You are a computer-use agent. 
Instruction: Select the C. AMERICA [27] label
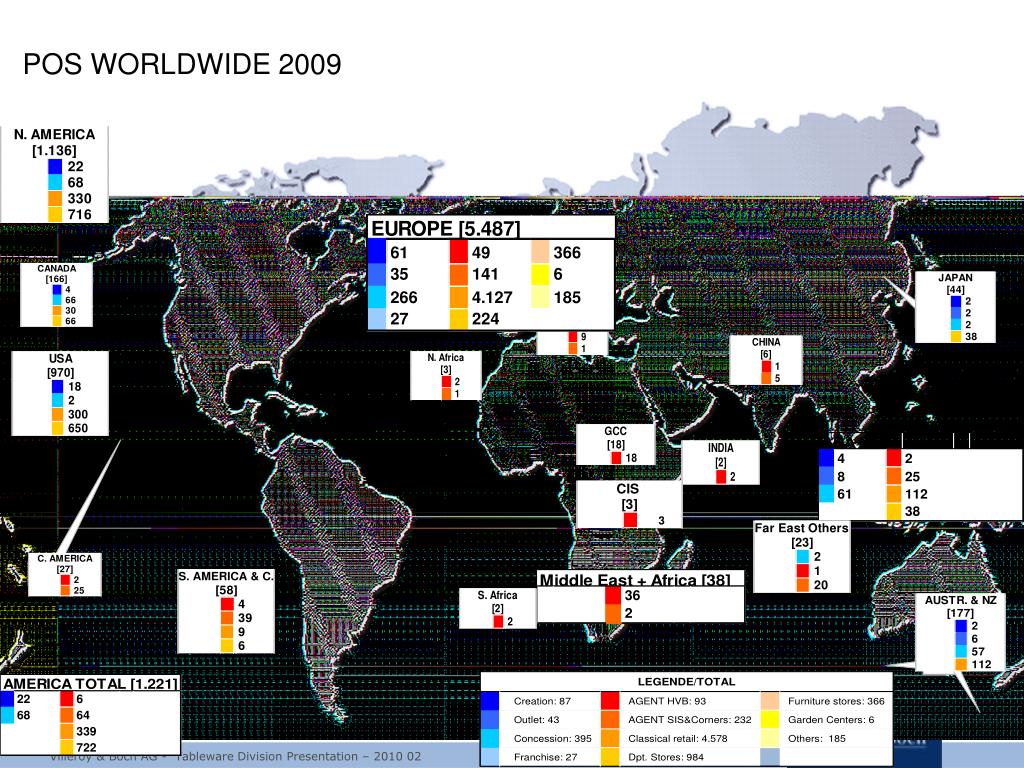coord(65,564)
